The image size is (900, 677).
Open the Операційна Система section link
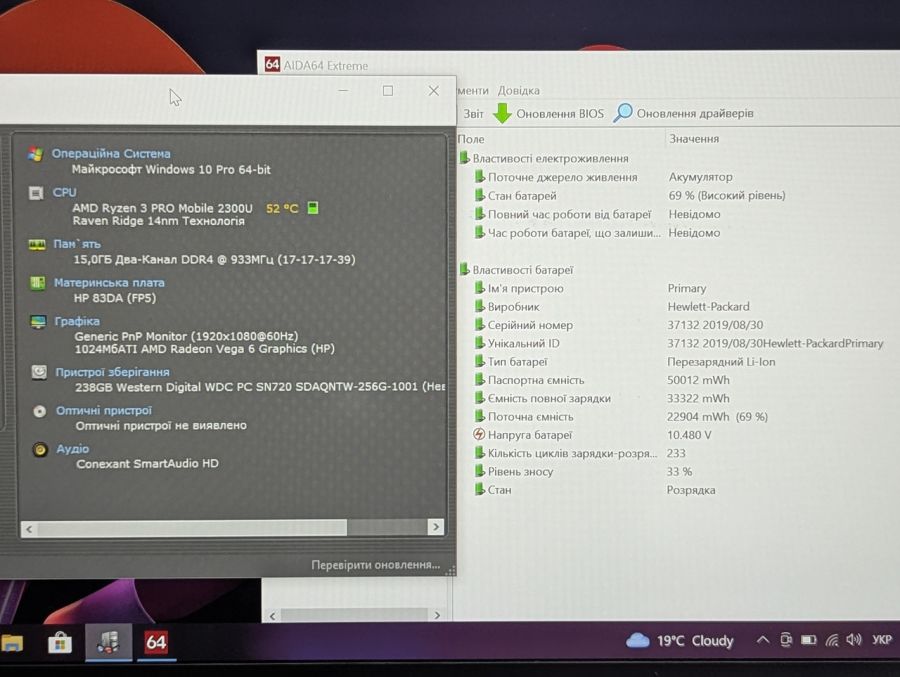tap(111, 153)
